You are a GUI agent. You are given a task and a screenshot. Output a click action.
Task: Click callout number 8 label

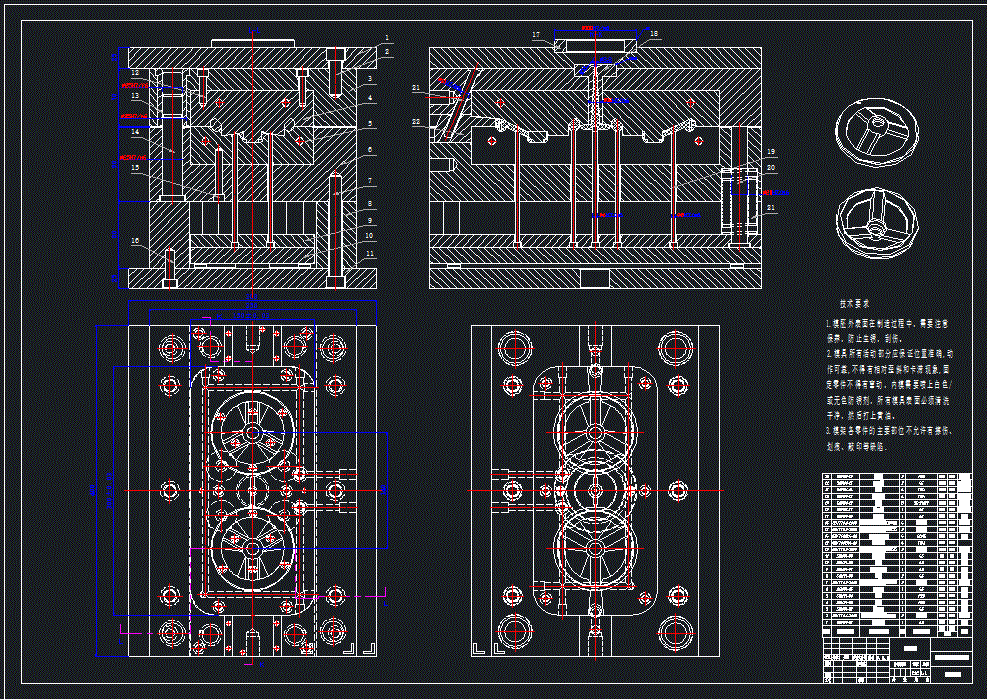(370, 204)
